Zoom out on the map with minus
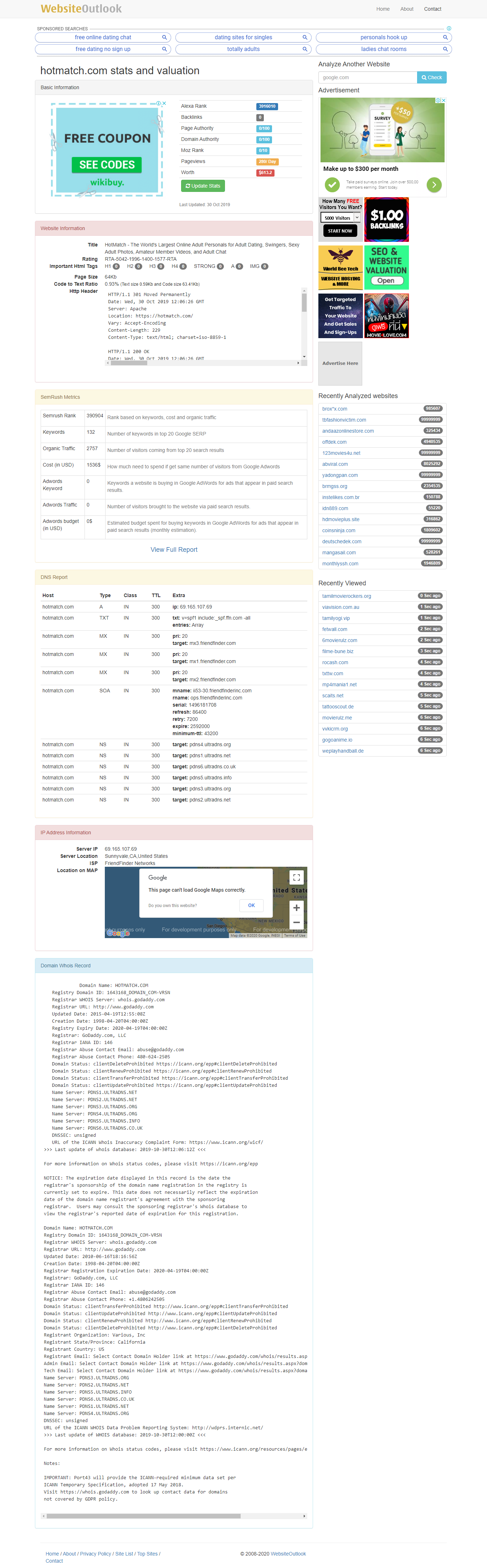The image size is (487, 1568). [x=297, y=922]
